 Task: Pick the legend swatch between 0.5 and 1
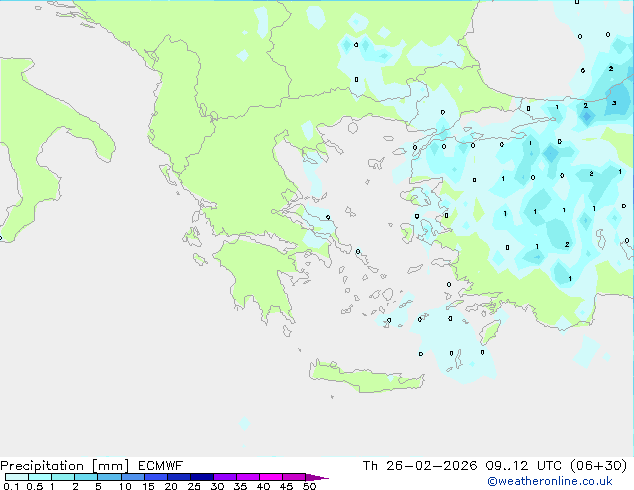40,477
